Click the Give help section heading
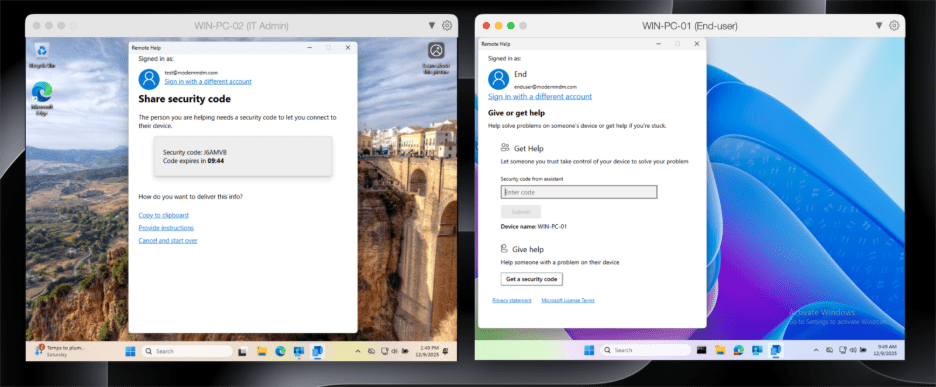The image size is (936, 387). pyautogui.click(x=528, y=249)
